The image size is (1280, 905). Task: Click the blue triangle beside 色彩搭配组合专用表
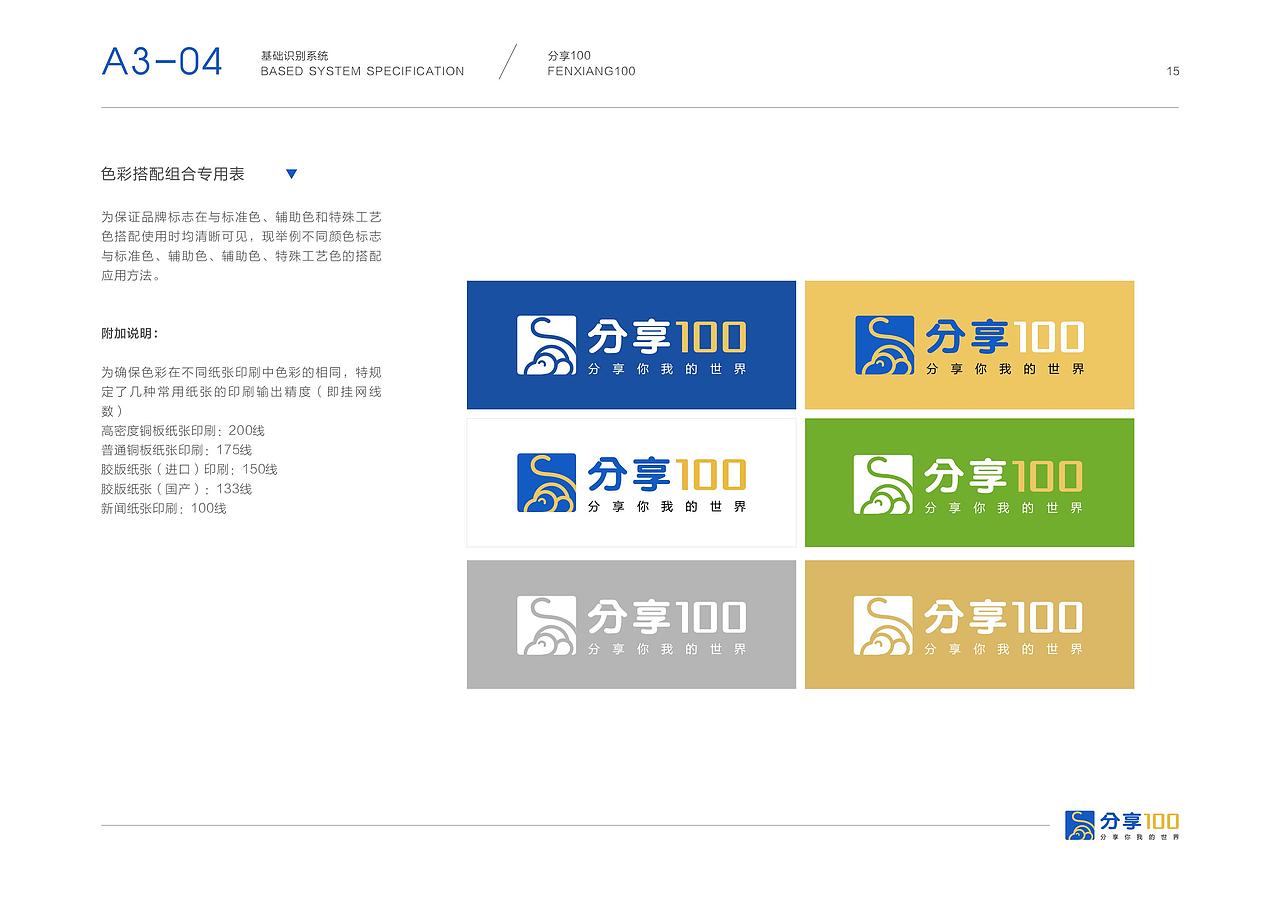tap(291, 174)
